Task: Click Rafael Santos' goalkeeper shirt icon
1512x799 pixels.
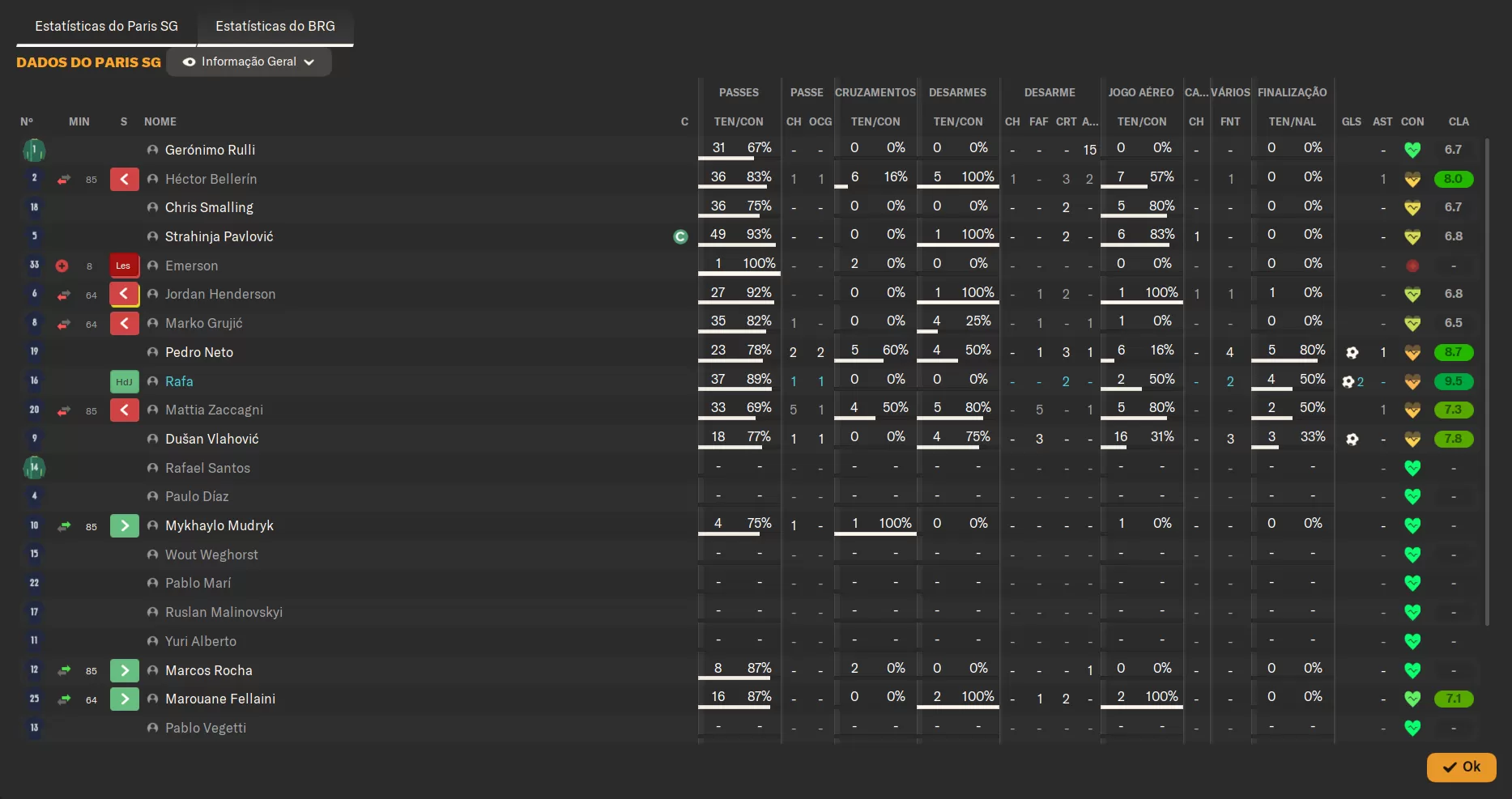Action: 34,468
